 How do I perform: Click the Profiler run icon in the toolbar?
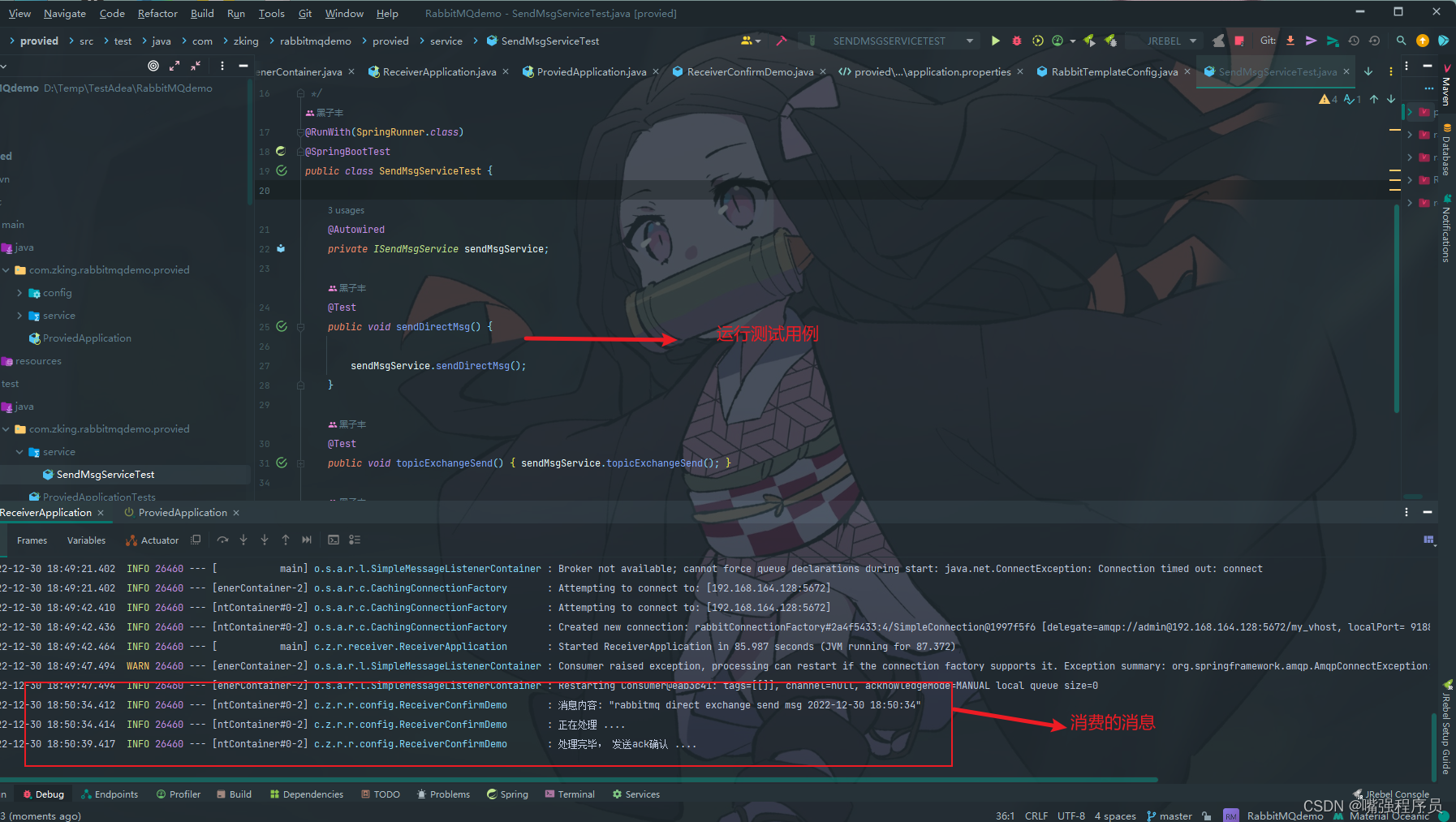tap(1058, 41)
